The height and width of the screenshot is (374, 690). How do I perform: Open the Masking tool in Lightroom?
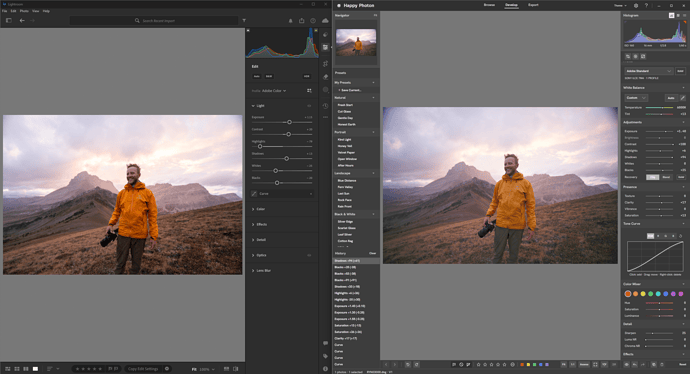click(325, 90)
